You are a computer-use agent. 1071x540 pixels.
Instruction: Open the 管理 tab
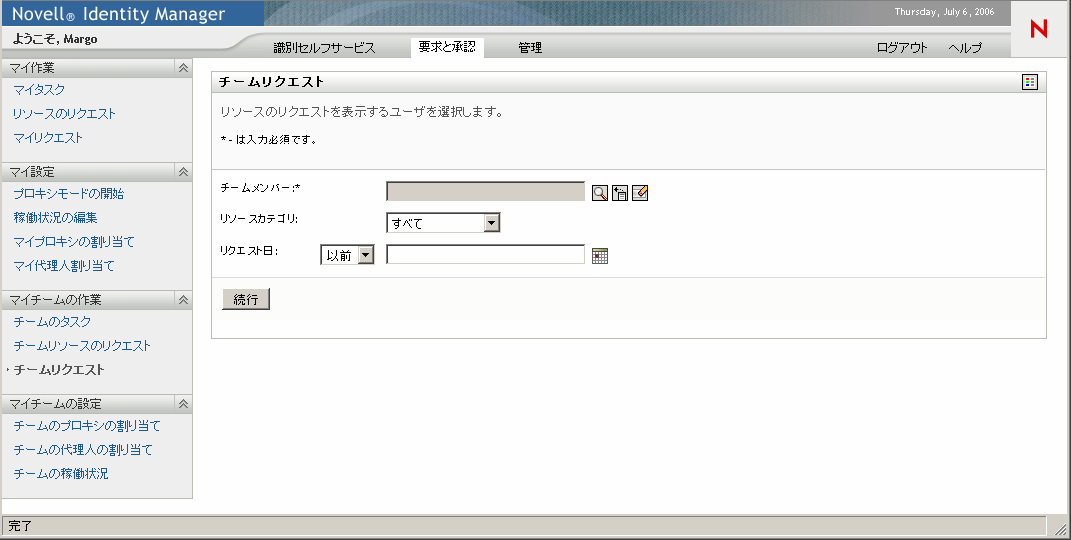[530, 48]
